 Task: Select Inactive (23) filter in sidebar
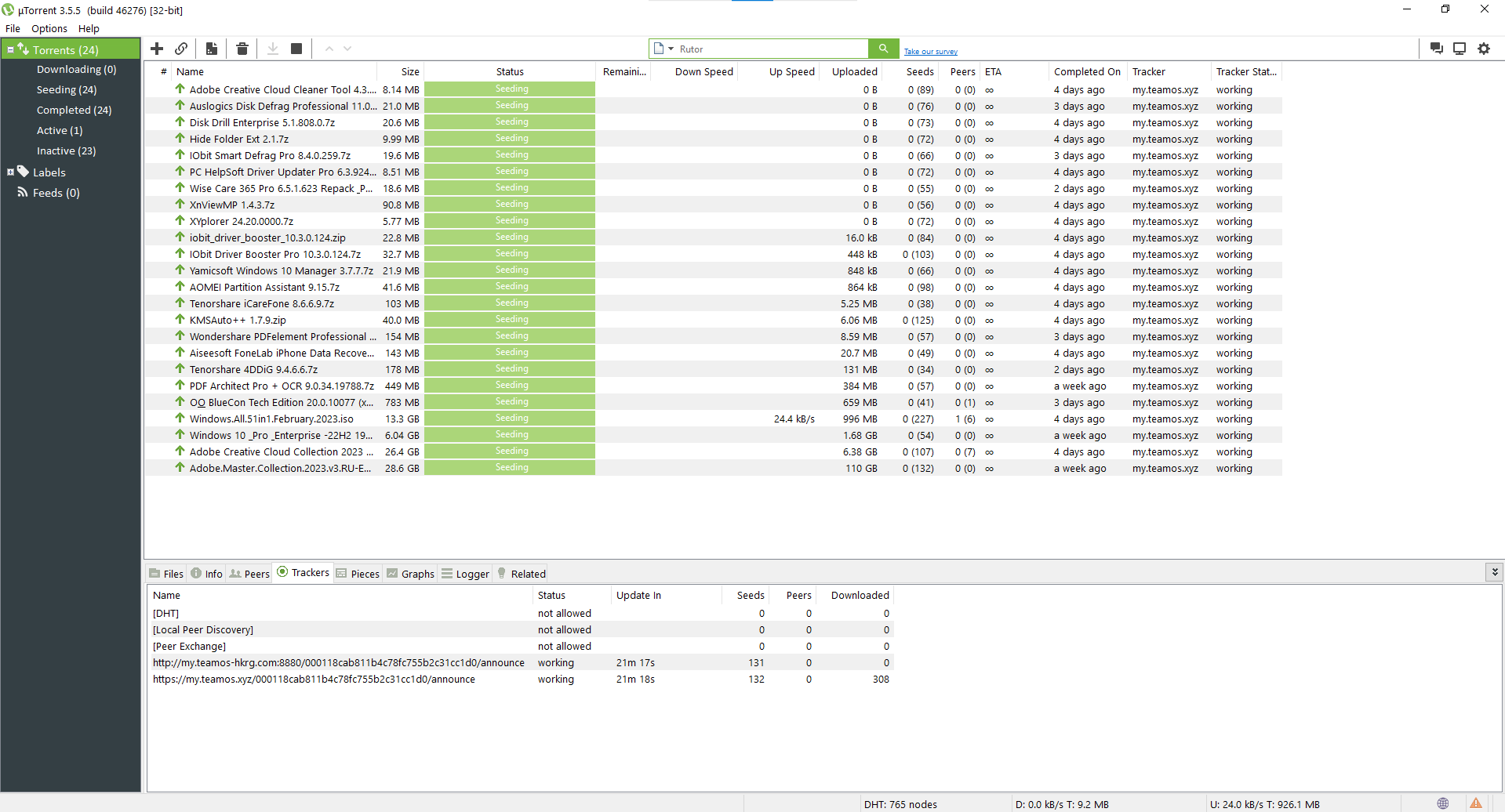(x=66, y=150)
